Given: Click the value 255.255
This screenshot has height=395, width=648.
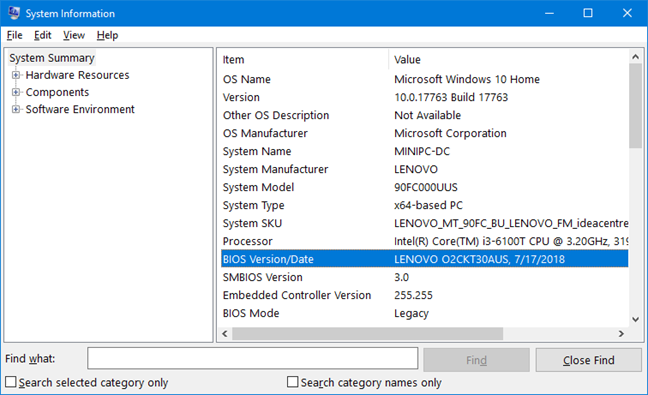Looking at the screenshot, I should tap(413, 295).
